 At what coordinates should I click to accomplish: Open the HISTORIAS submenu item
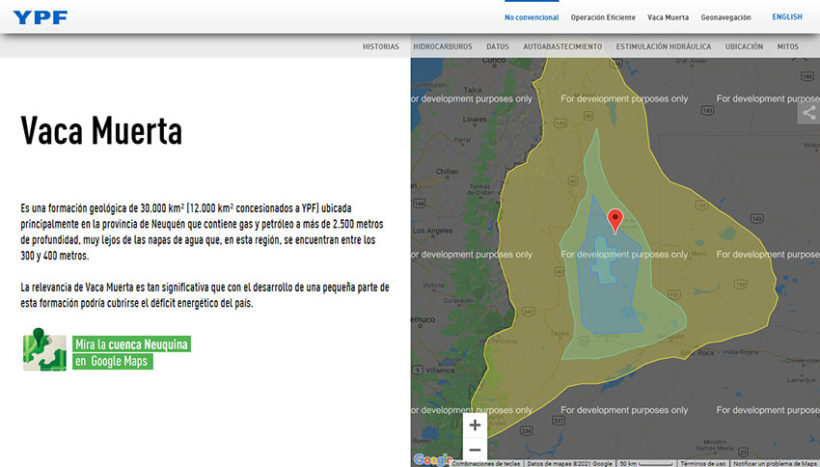coord(380,46)
